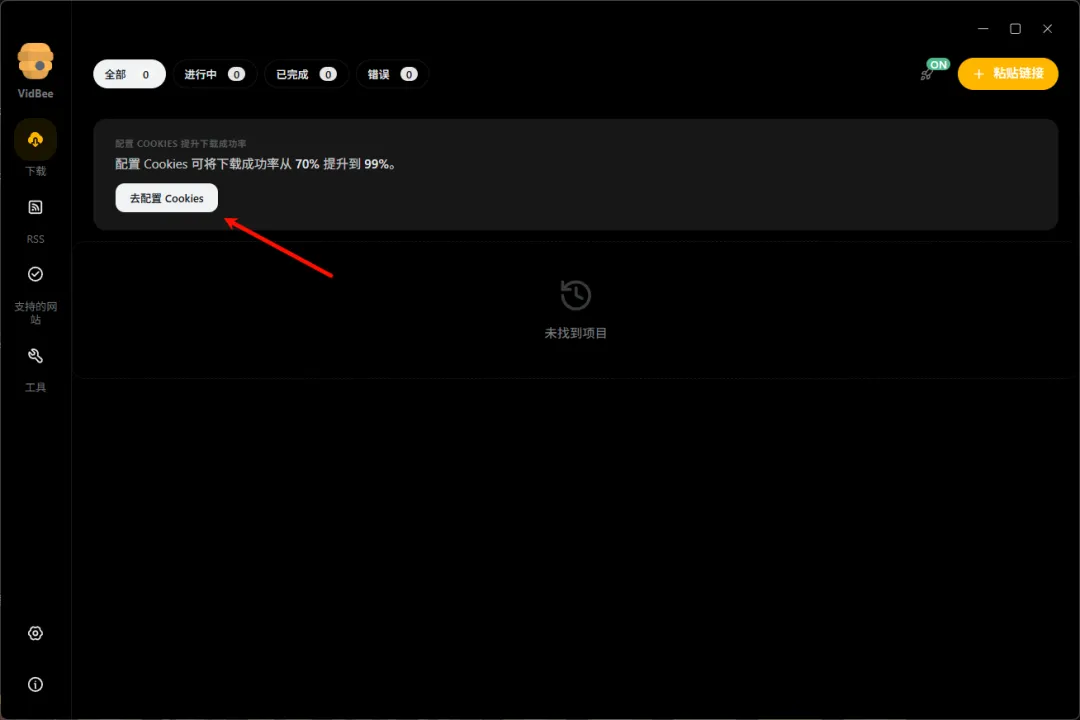1080x720 pixels.
Task: Select the 全部 filter tab
Action: click(129, 74)
